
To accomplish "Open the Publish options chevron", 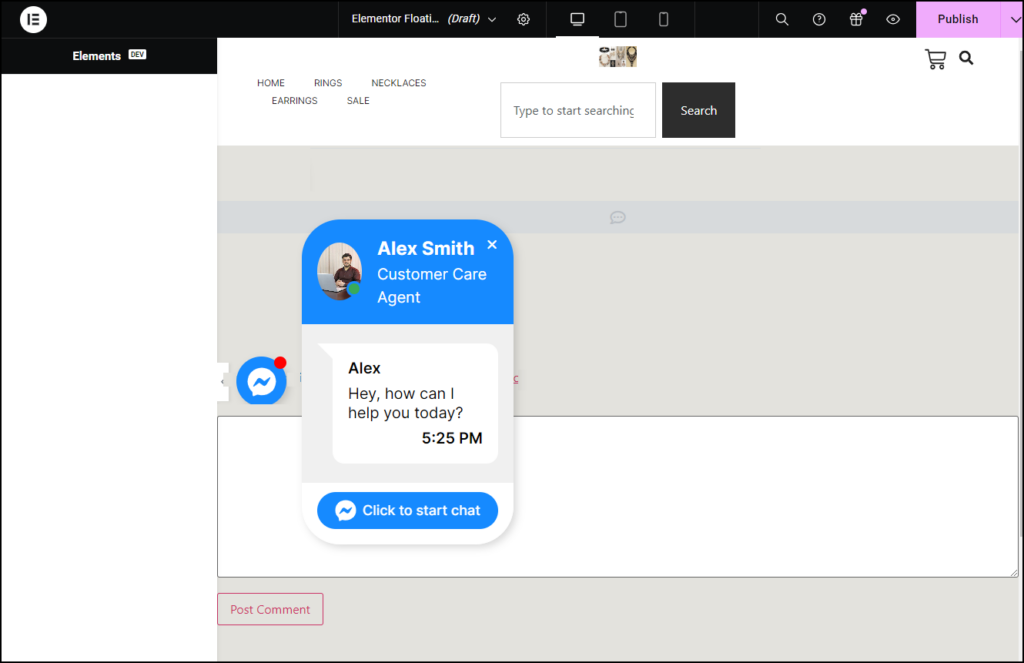I will coord(1015,19).
